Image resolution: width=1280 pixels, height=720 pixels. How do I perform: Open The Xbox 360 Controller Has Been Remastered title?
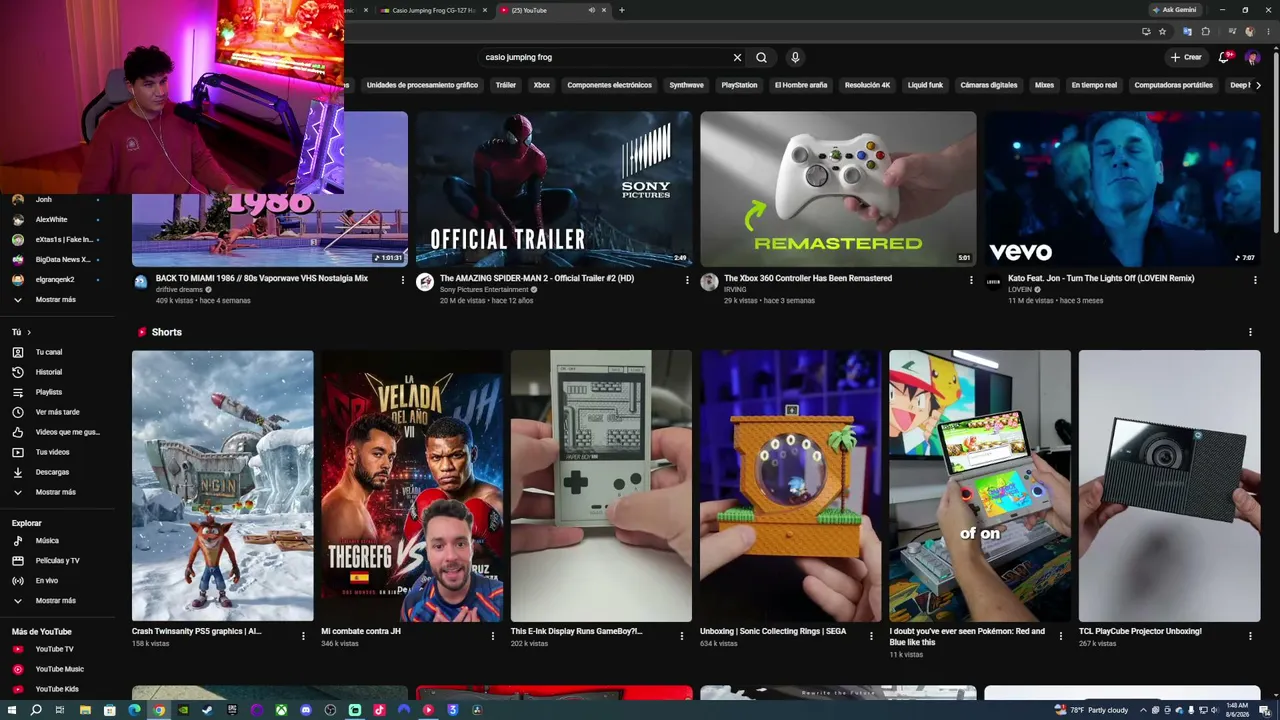[808, 278]
